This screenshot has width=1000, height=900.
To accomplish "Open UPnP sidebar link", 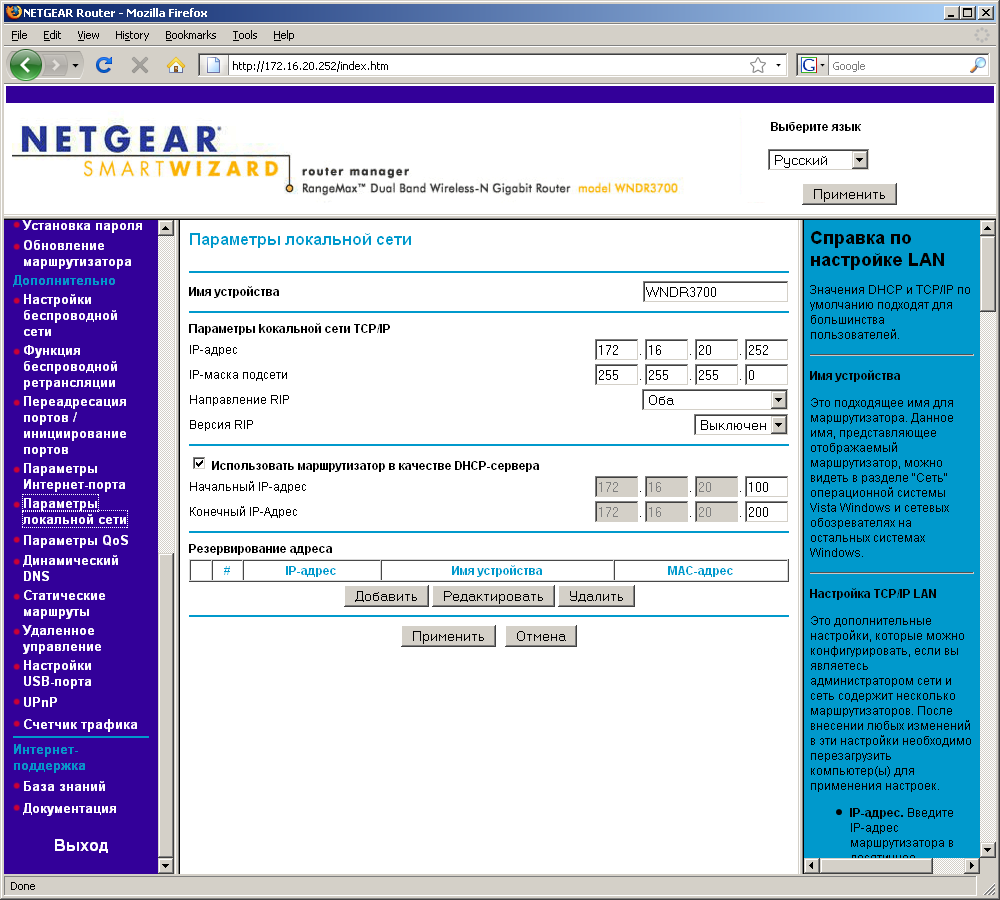I will click(40, 702).
